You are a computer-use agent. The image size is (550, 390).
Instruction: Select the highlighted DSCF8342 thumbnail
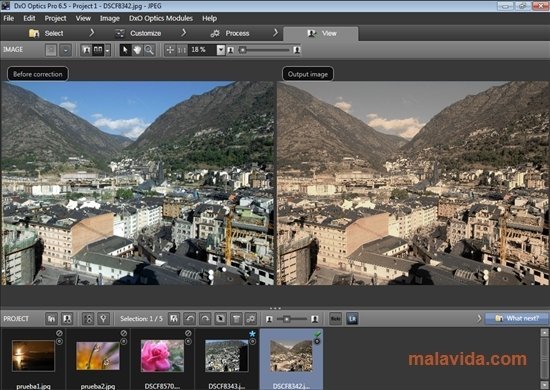click(291, 356)
